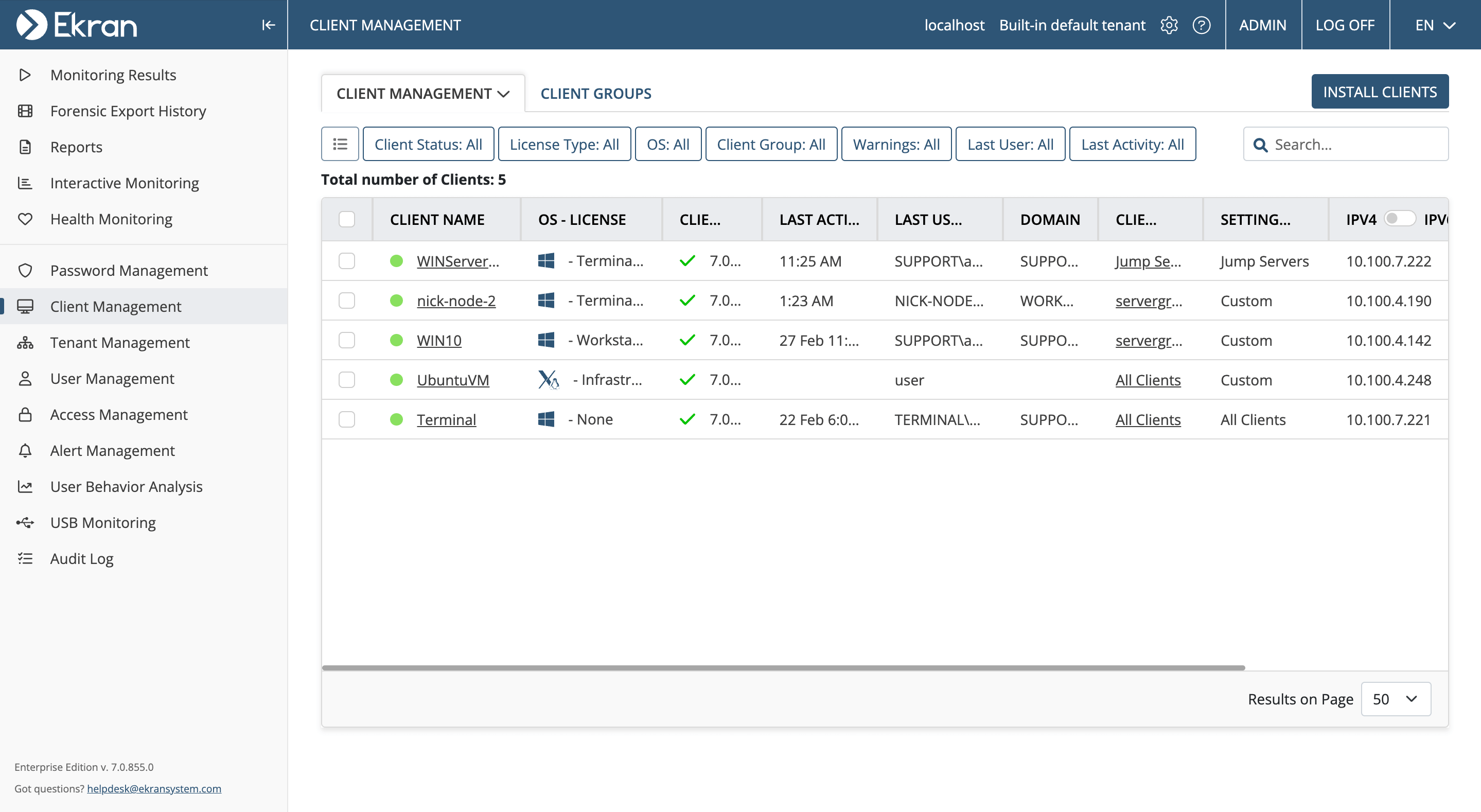This screenshot has width=1481, height=812.
Task: Click the ADMIN header button
Action: coord(1262,25)
